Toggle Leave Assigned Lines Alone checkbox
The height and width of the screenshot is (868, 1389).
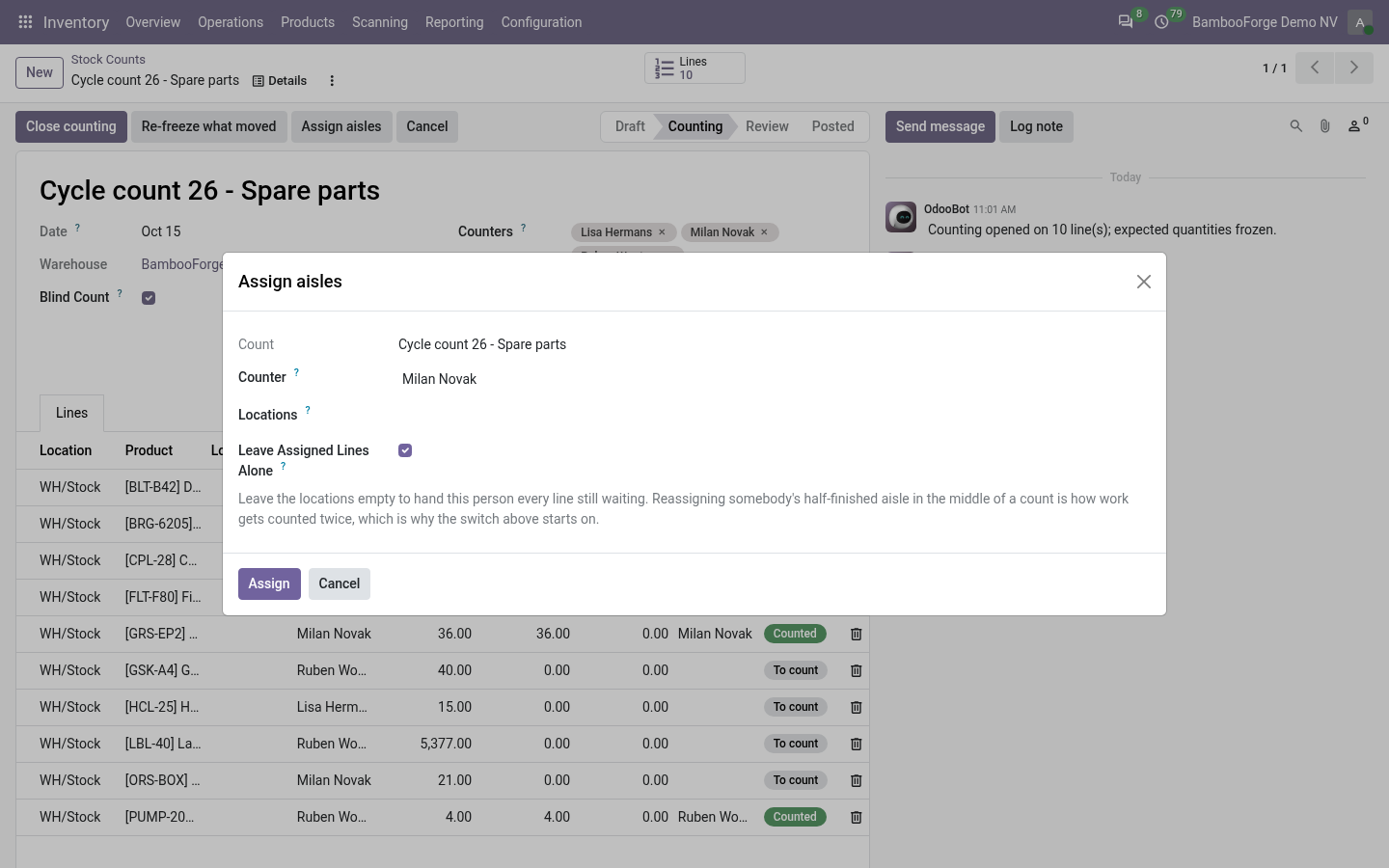tap(405, 450)
